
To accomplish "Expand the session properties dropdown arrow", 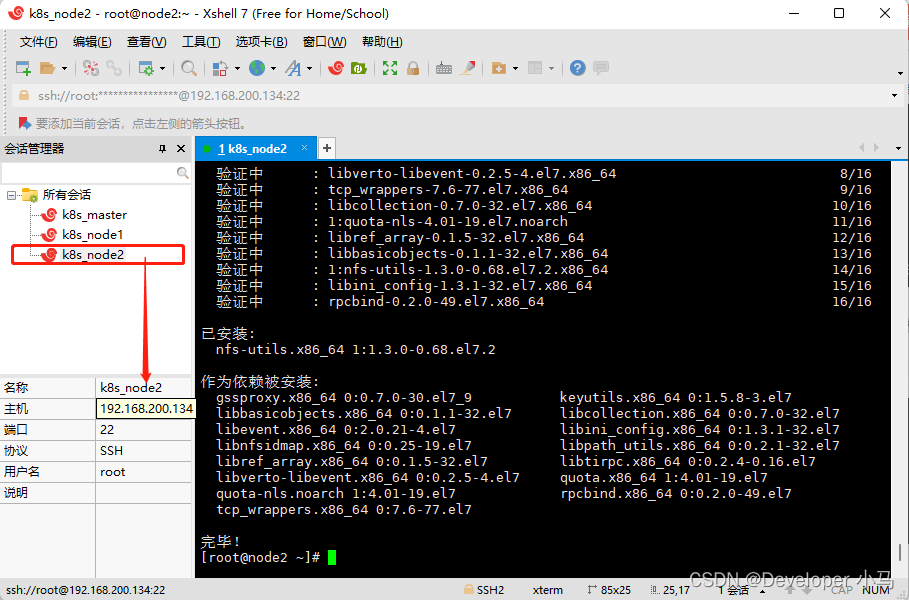I will click(162, 68).
